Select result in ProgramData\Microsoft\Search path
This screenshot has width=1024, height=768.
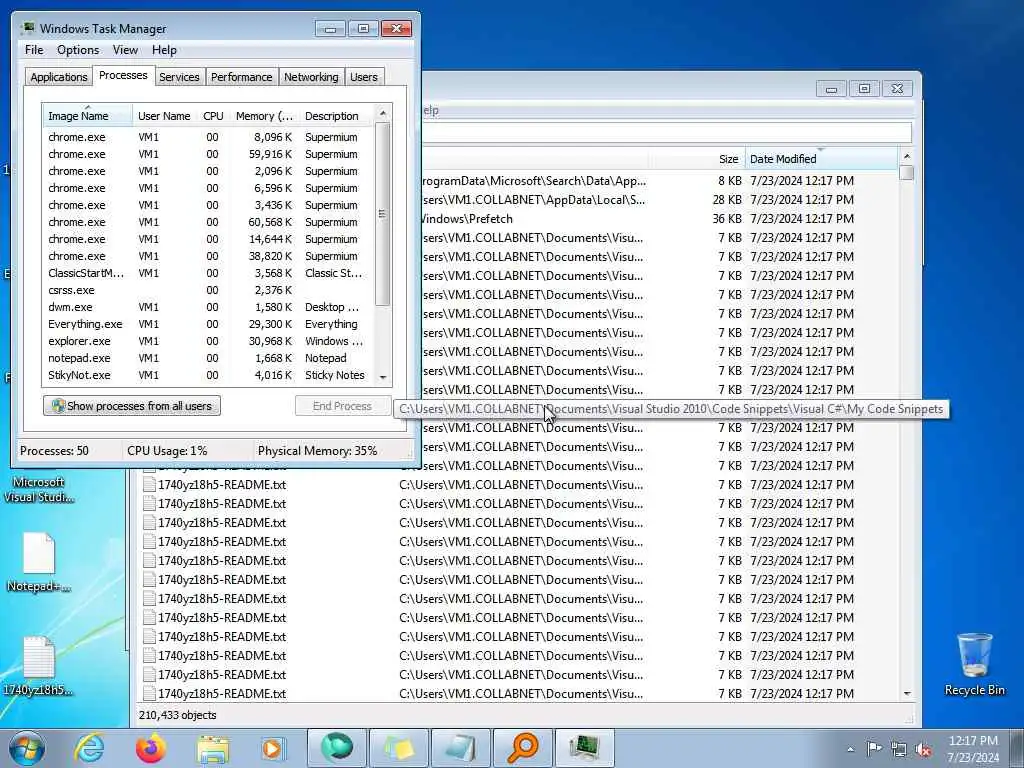[660, 181]
